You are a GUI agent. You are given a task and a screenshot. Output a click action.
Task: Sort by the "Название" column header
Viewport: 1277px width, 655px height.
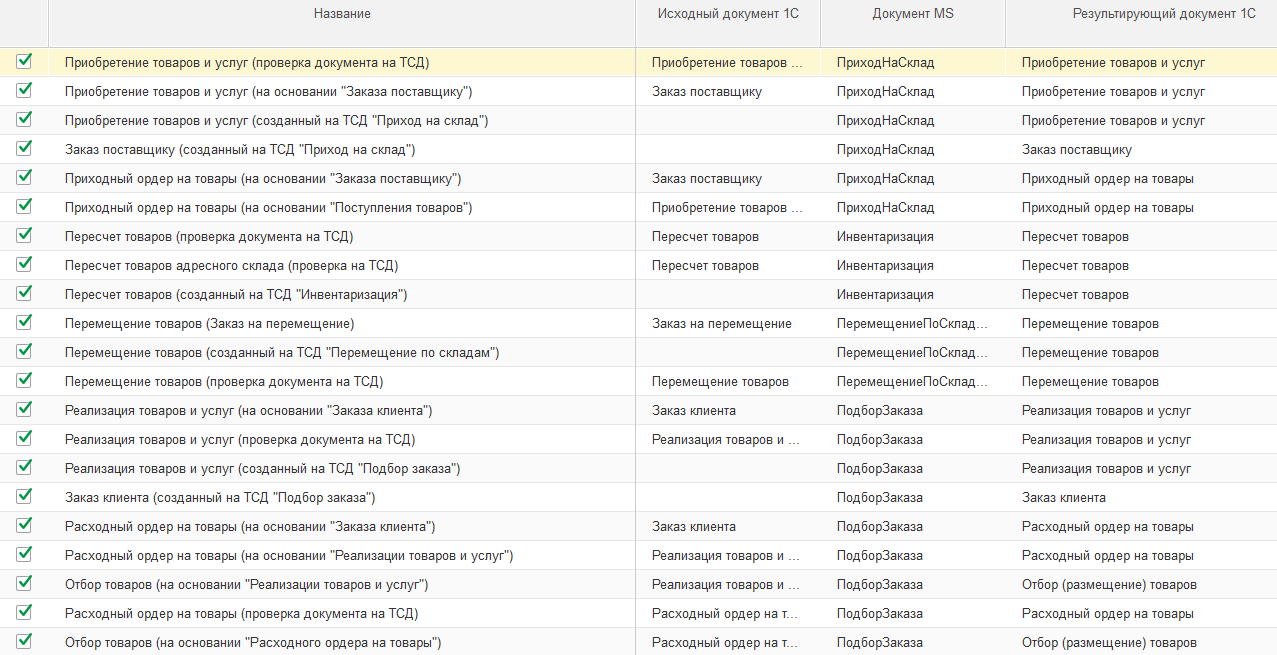click(x=342, y=14)
